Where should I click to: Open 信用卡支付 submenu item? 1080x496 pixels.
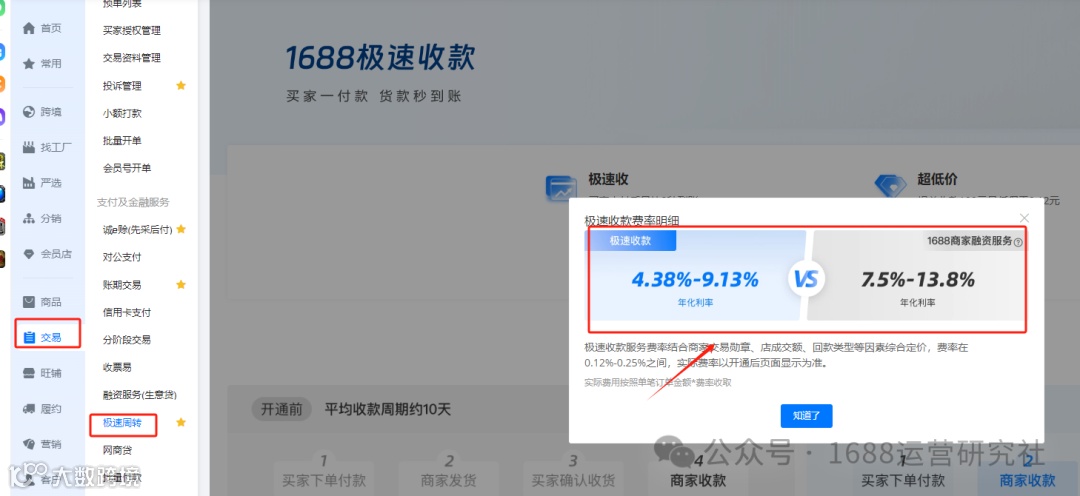(127, 312)
